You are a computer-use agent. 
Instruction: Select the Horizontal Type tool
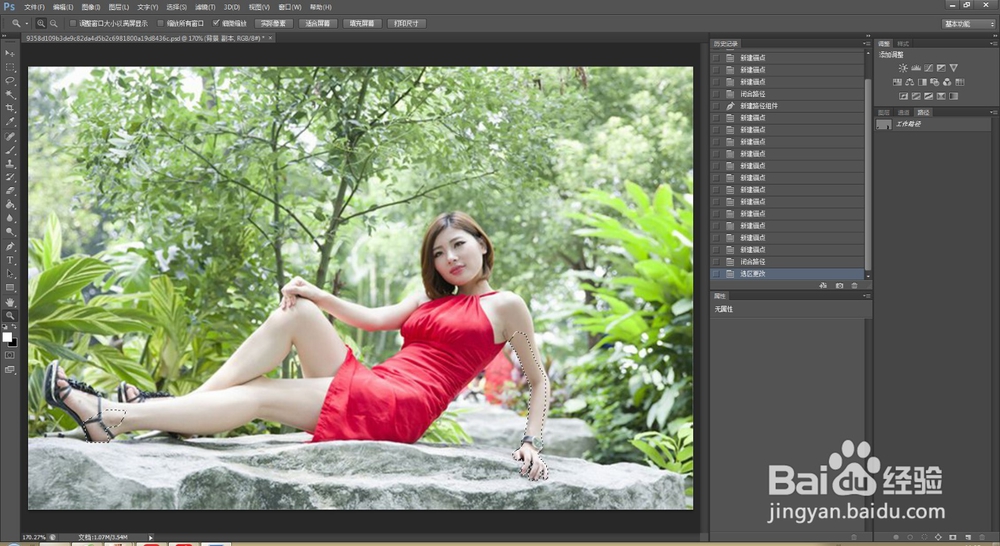click(10, 260)
